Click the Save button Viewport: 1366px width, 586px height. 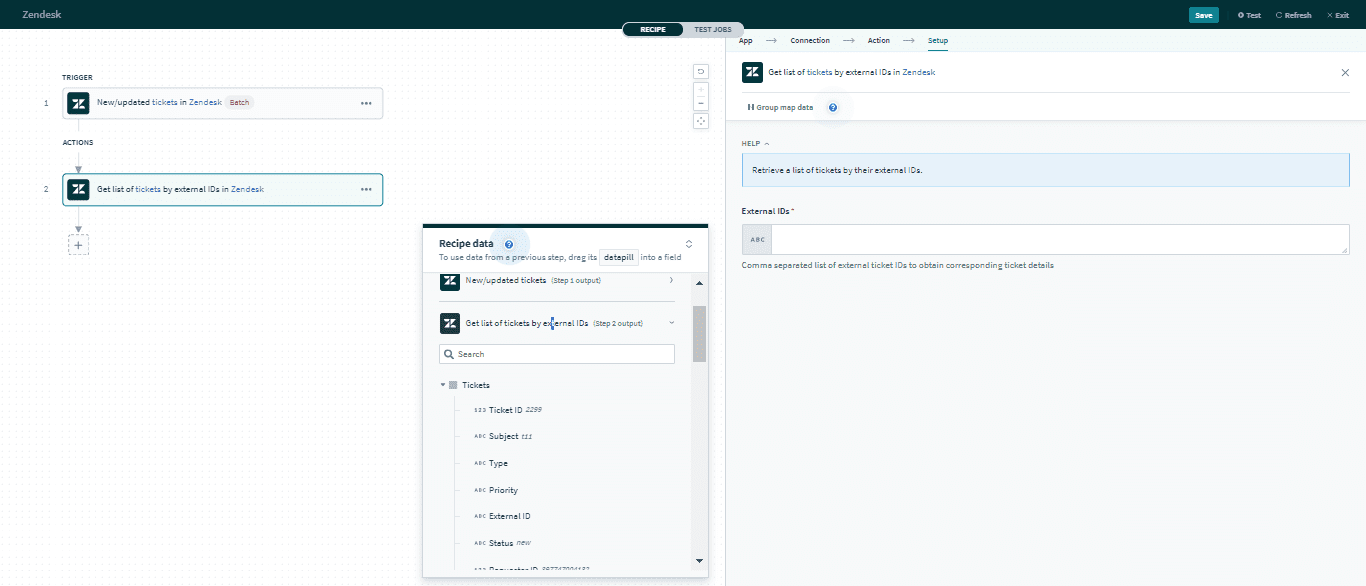coord(1203,15)
